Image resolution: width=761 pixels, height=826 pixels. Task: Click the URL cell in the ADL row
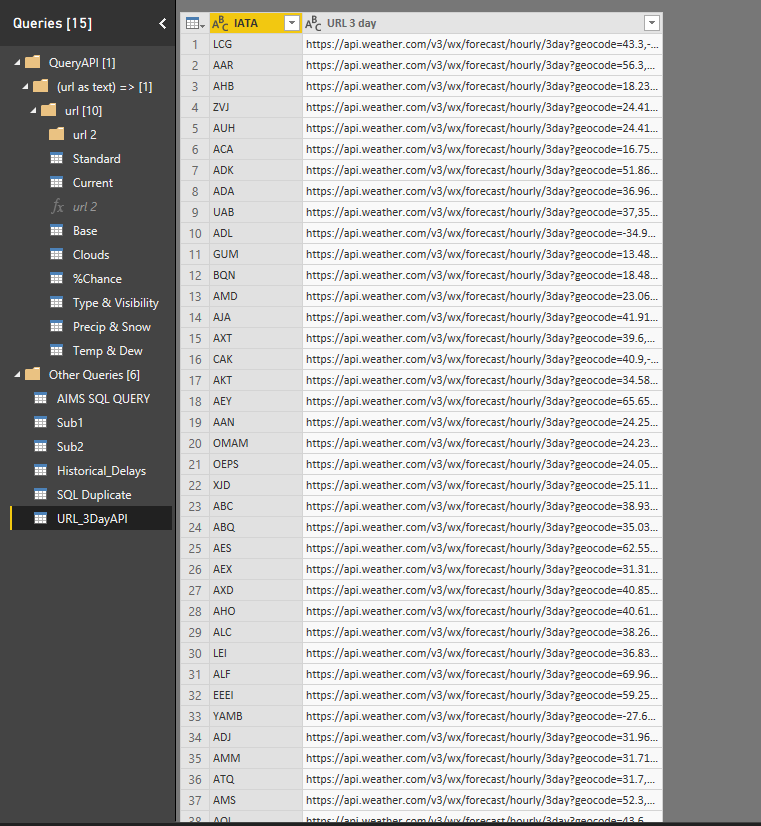(482, 233)
